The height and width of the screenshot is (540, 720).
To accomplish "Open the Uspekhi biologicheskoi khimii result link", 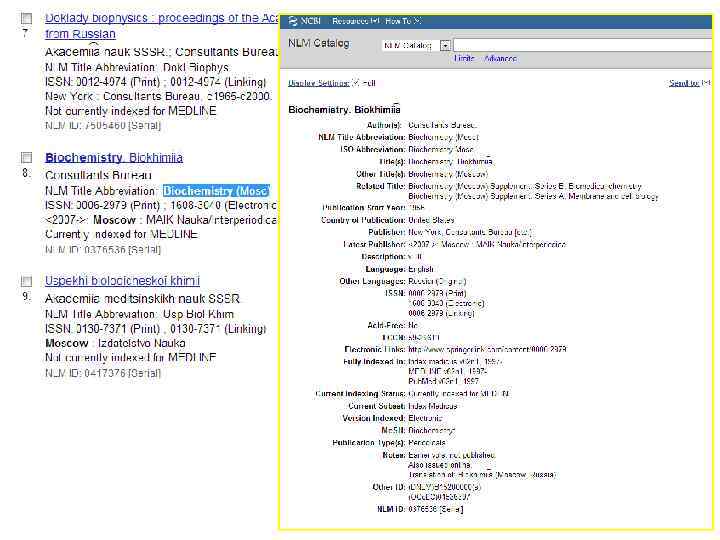I will [122, 281].
